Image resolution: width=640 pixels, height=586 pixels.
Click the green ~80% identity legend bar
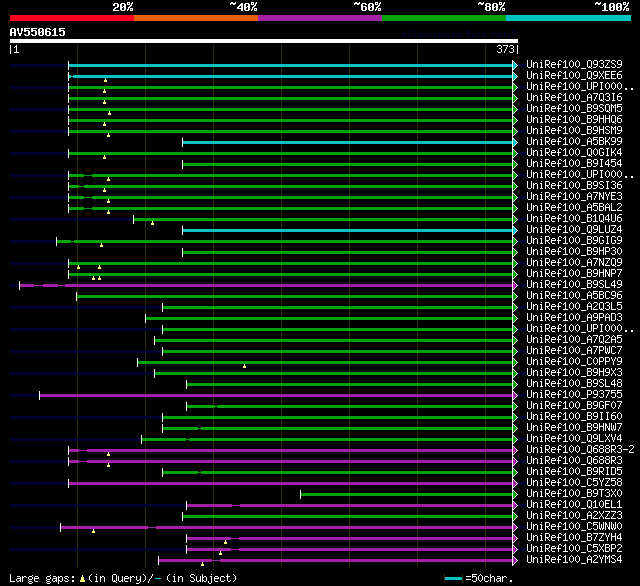click(x=444, y=18)
